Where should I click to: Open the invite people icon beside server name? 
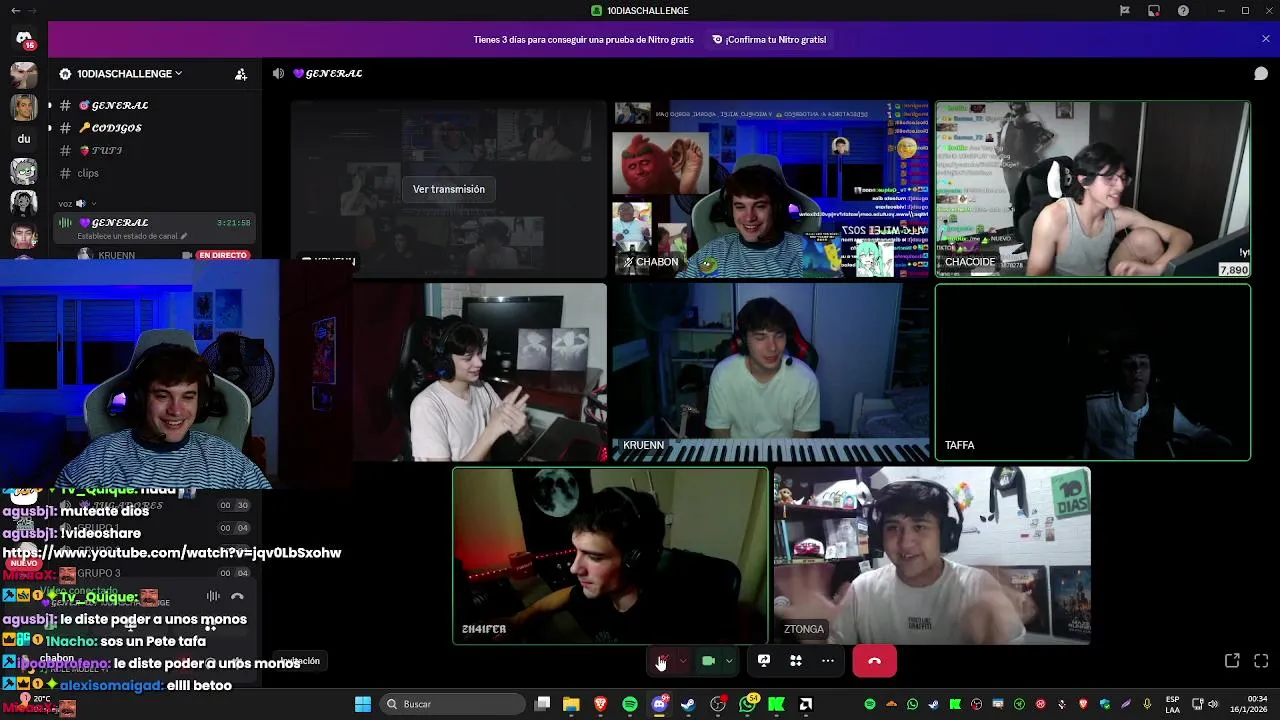point(241,74)
